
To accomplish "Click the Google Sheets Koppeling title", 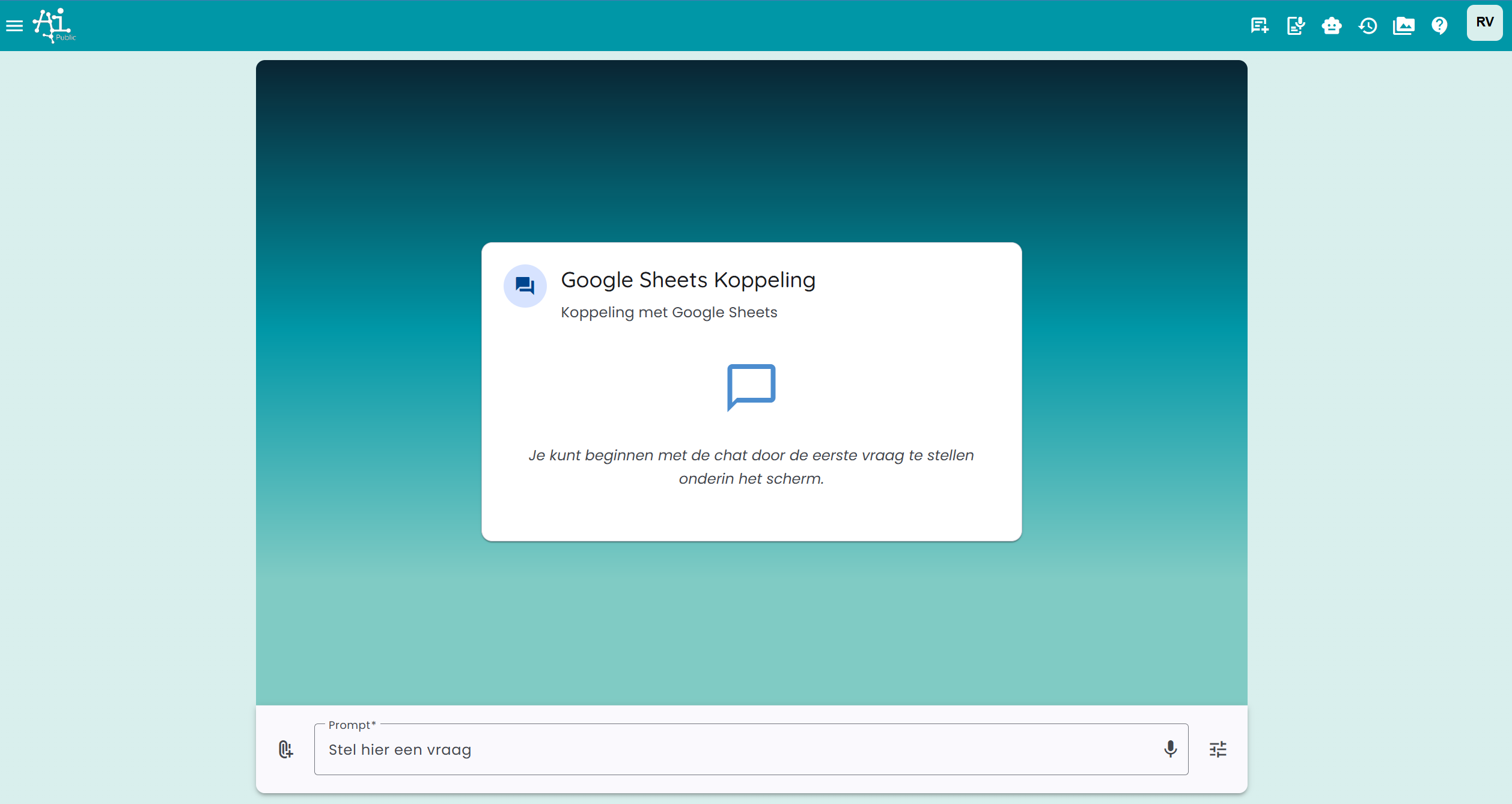I will [687, 280].
